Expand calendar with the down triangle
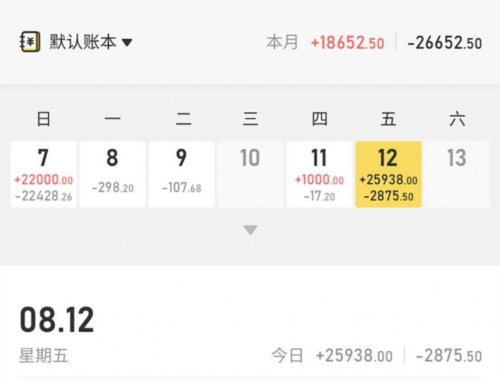 (x=250, y=230)
